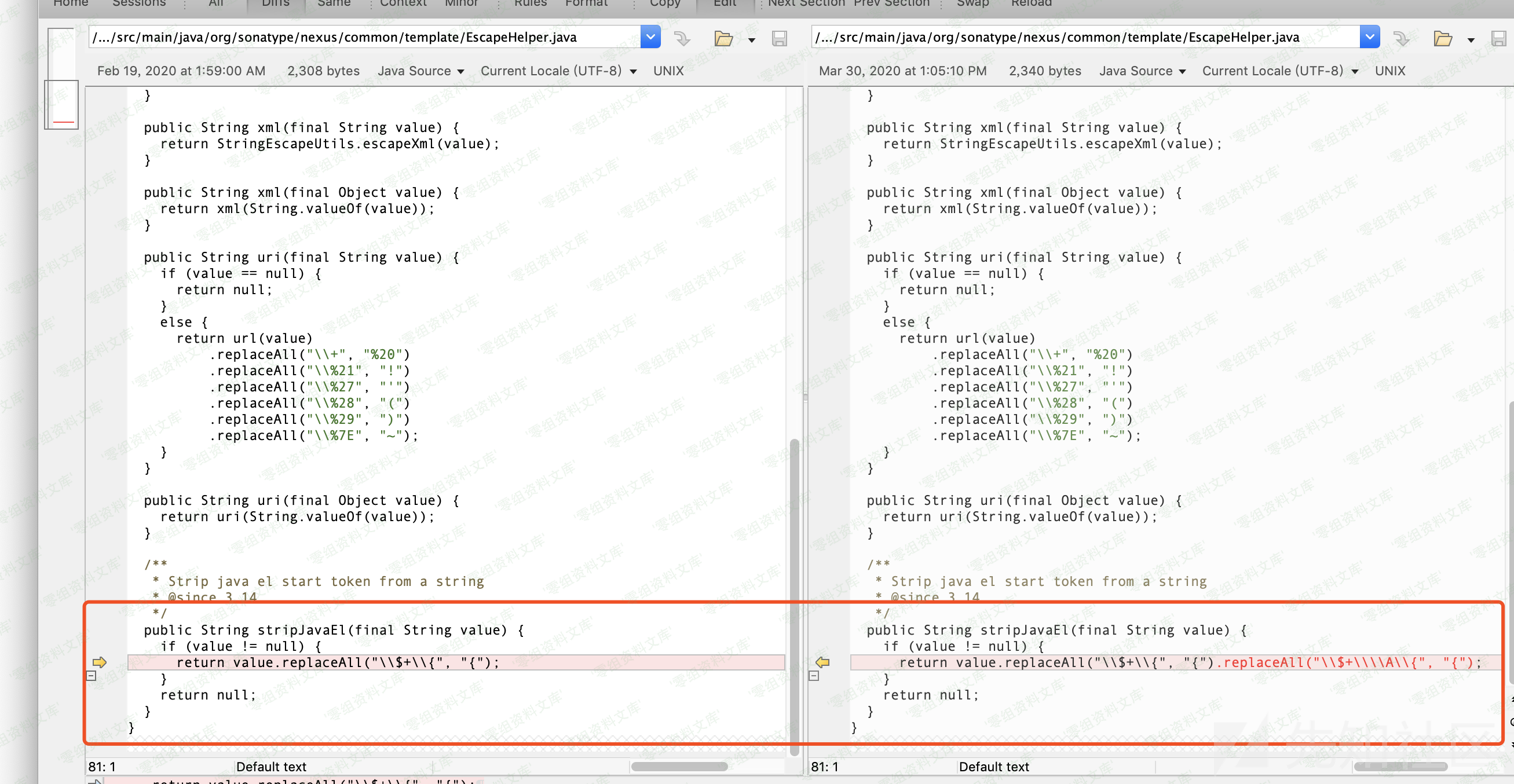Image resolution: width=1514 pixels, height=784 pixels.
Task: Click the left pane save disk icon
Action: pyautogui.click(x=780, y=39)
